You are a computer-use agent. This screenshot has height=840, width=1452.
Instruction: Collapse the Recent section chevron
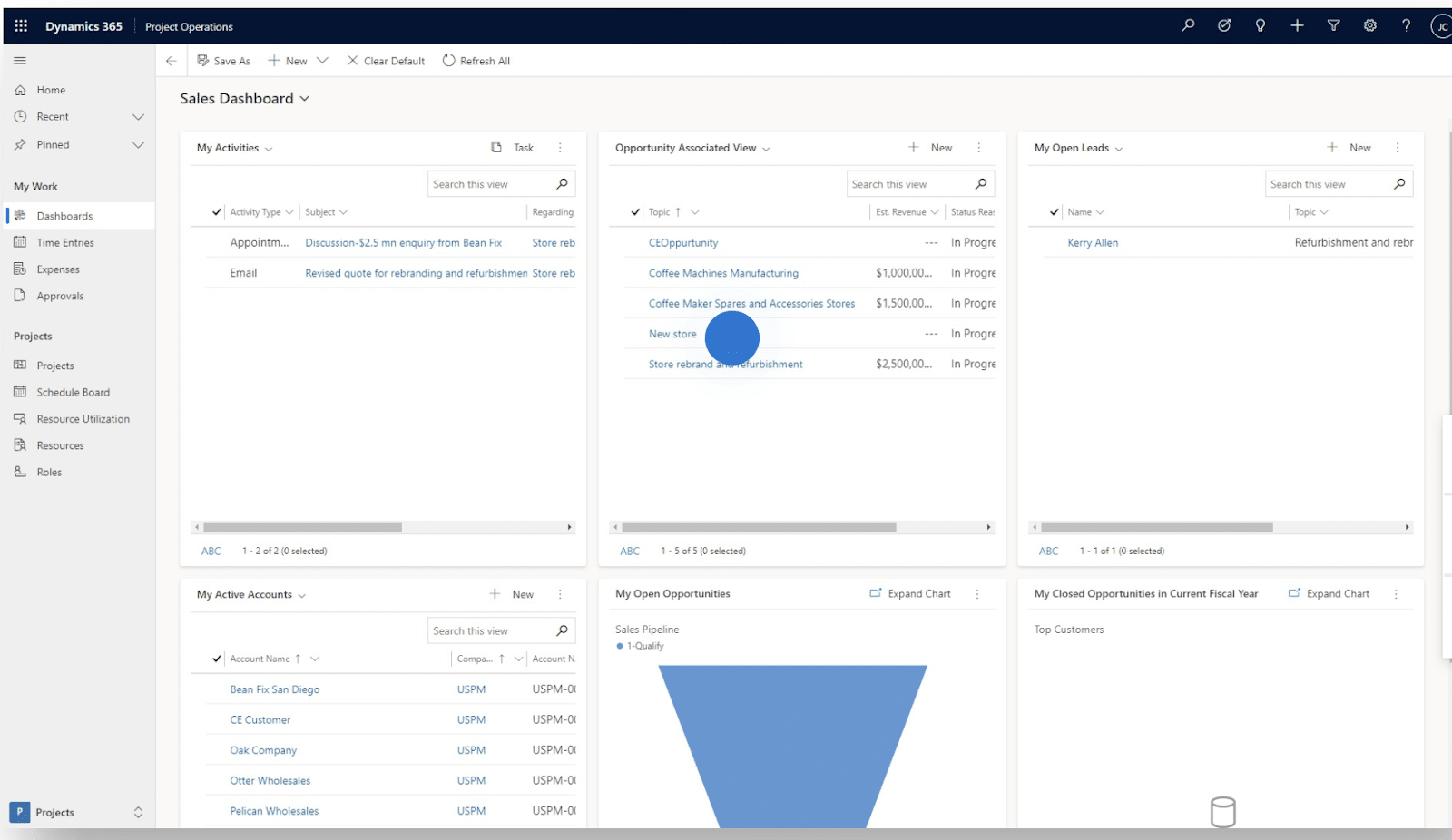click(138, 116)
